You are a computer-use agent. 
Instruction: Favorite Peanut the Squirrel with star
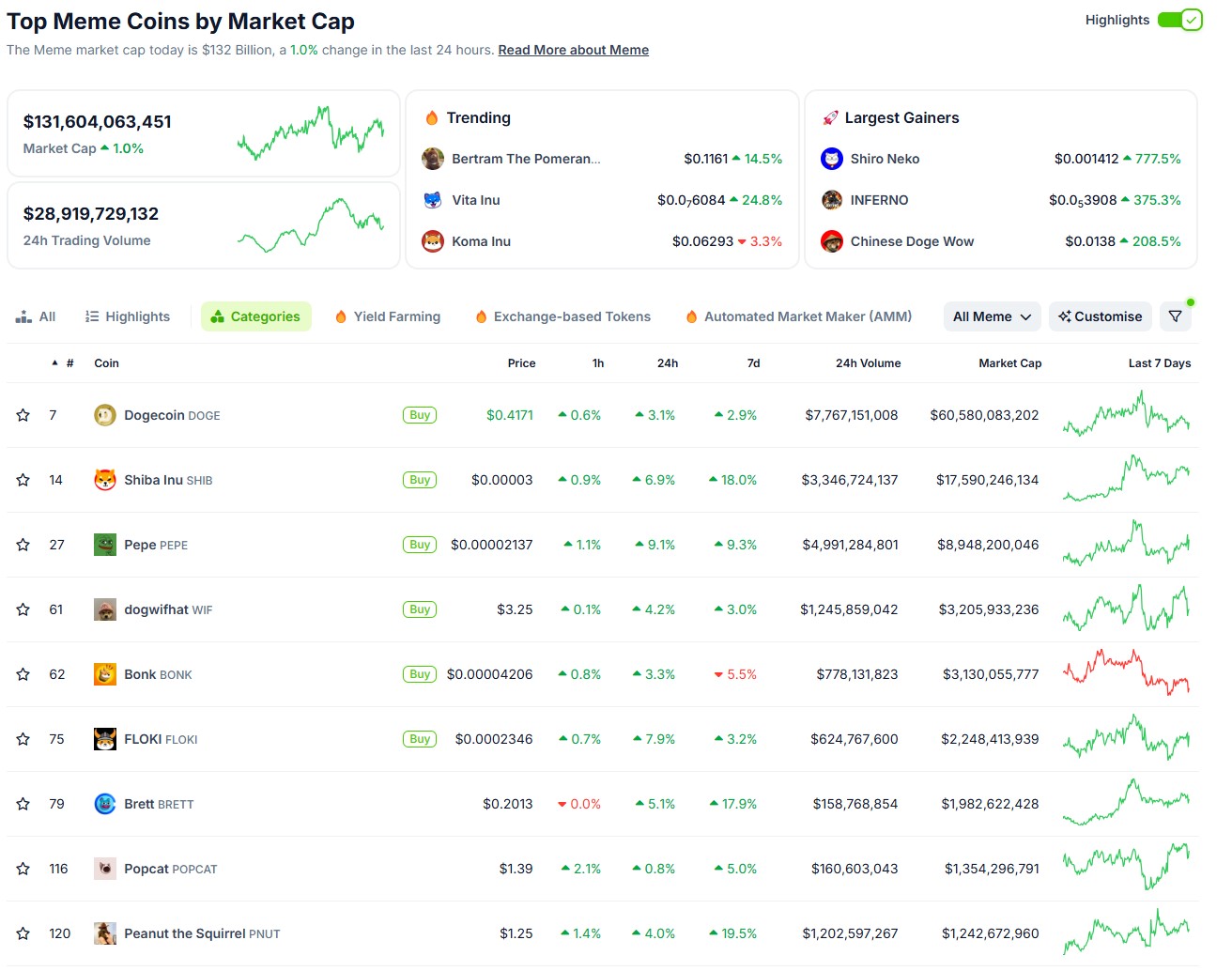pyautogui.click(x=23, y=933)
